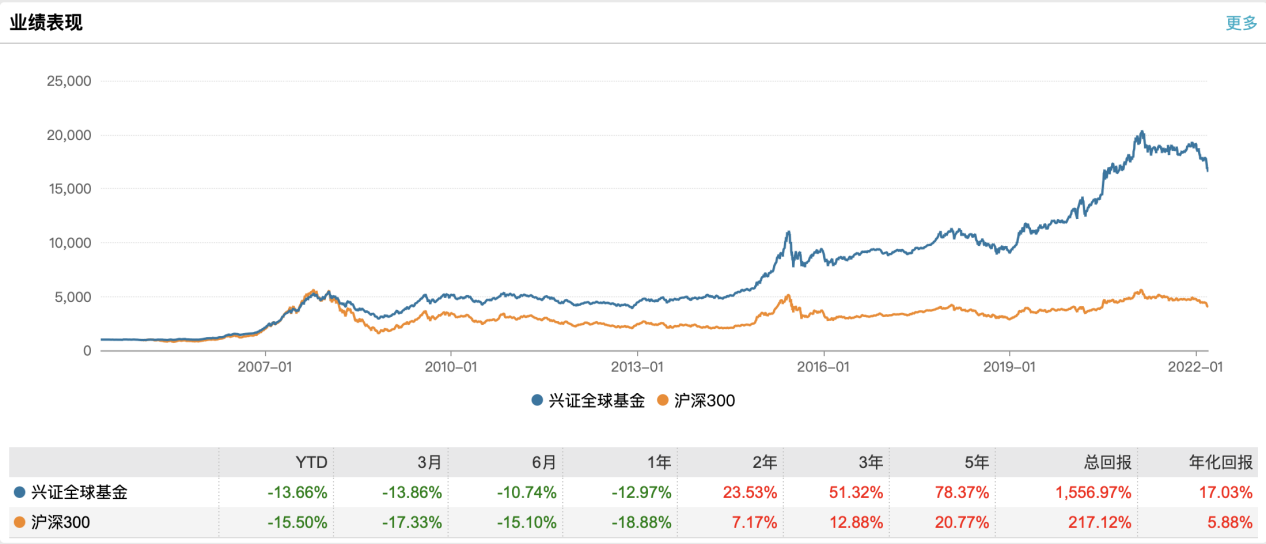The height and width of the screenshot is (544, 1266).
Task: Click the 20,000 y-axis label
Action: pyautogui.click(x=69, y=135)
